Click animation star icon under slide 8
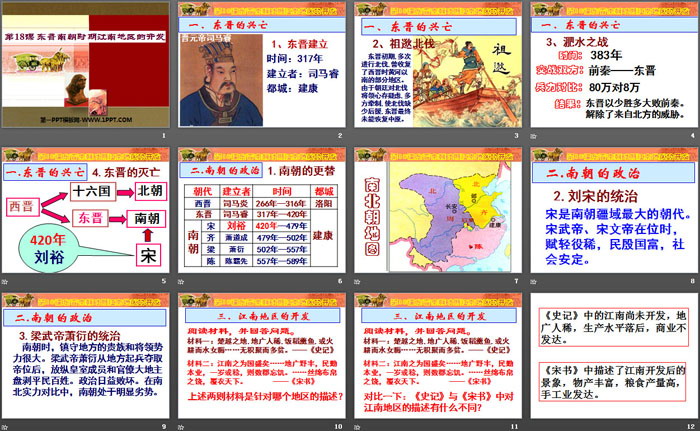 (x=533, y=281)
